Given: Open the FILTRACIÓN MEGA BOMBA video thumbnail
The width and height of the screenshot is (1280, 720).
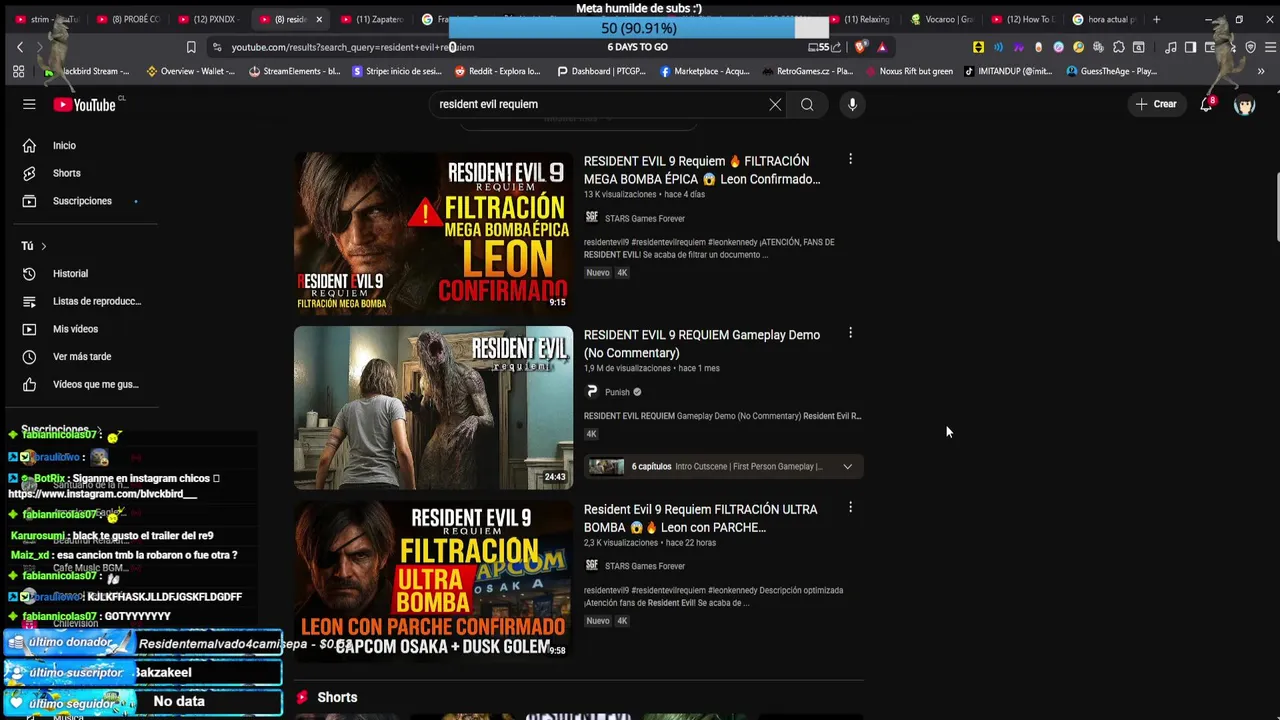Looking at the screenshot, I should pos(433,233).
